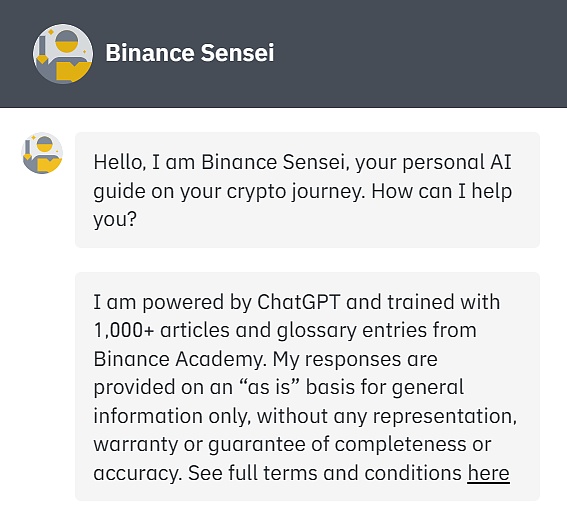567x520 pixels.
Task: Open the terms and conditions "here" link
Action: click(488, 473)
